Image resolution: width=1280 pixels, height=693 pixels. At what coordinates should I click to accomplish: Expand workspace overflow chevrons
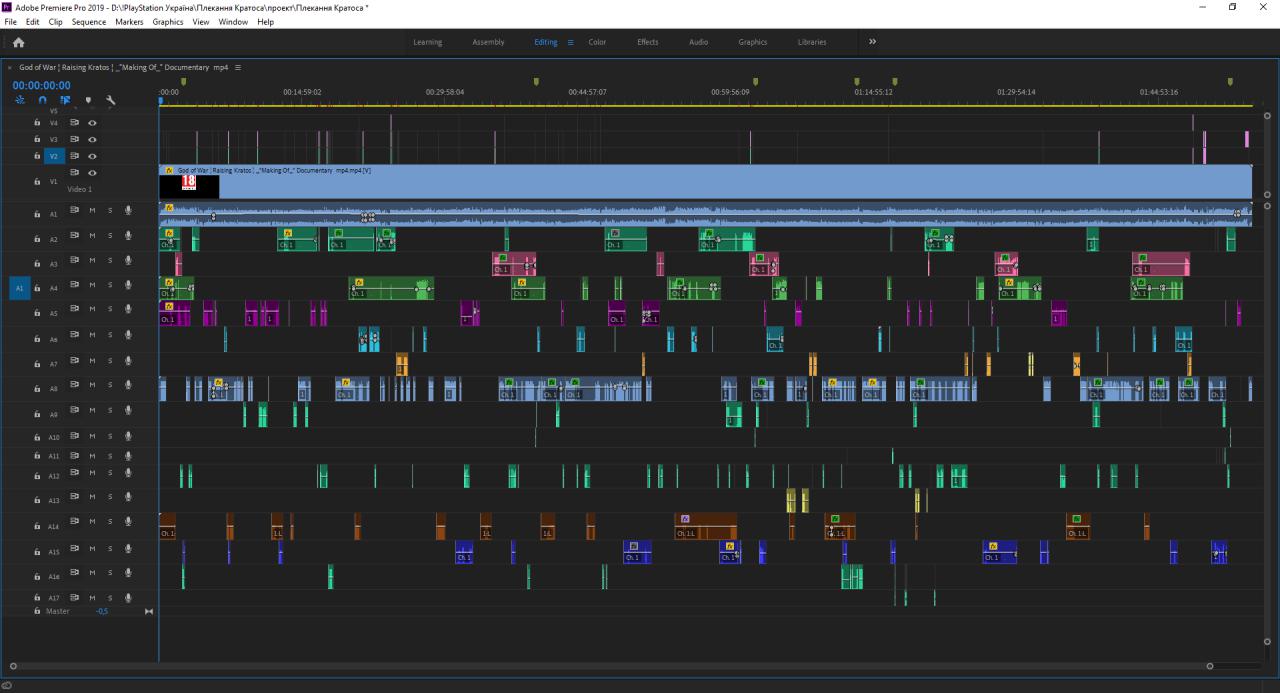coord(872,42)
